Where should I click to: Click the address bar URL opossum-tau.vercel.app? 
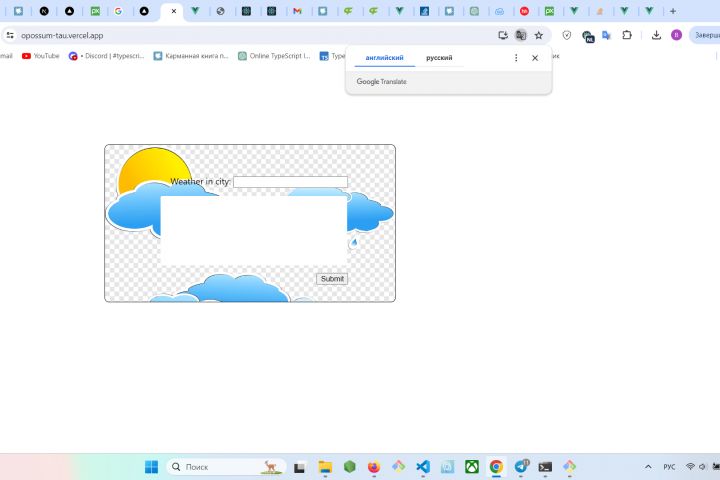coord(62,35)
